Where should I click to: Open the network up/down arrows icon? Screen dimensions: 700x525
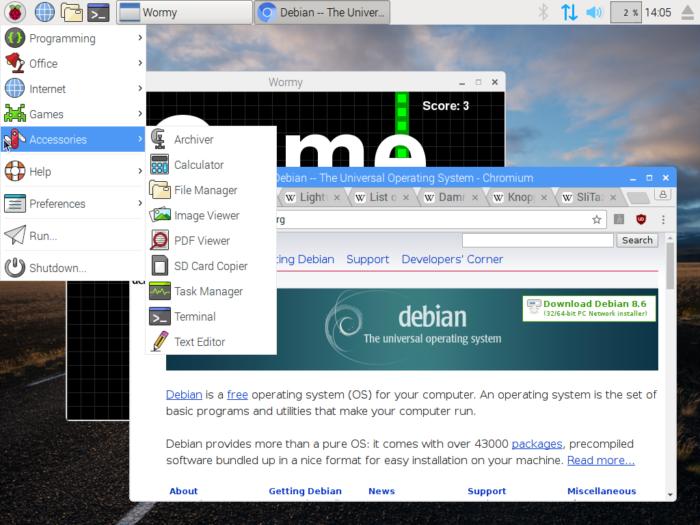(569, 12)
